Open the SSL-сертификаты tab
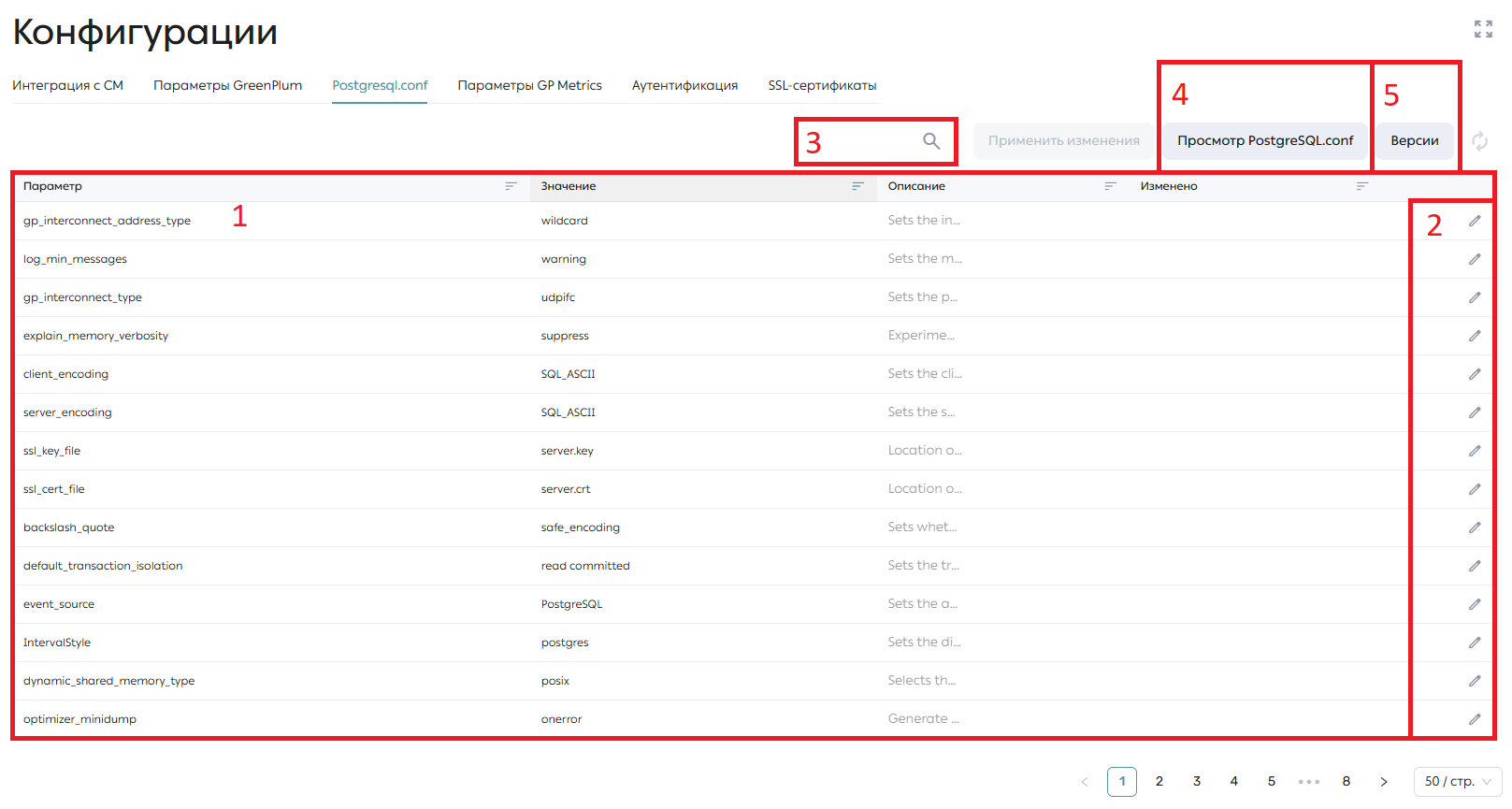 tap(823, 85)
